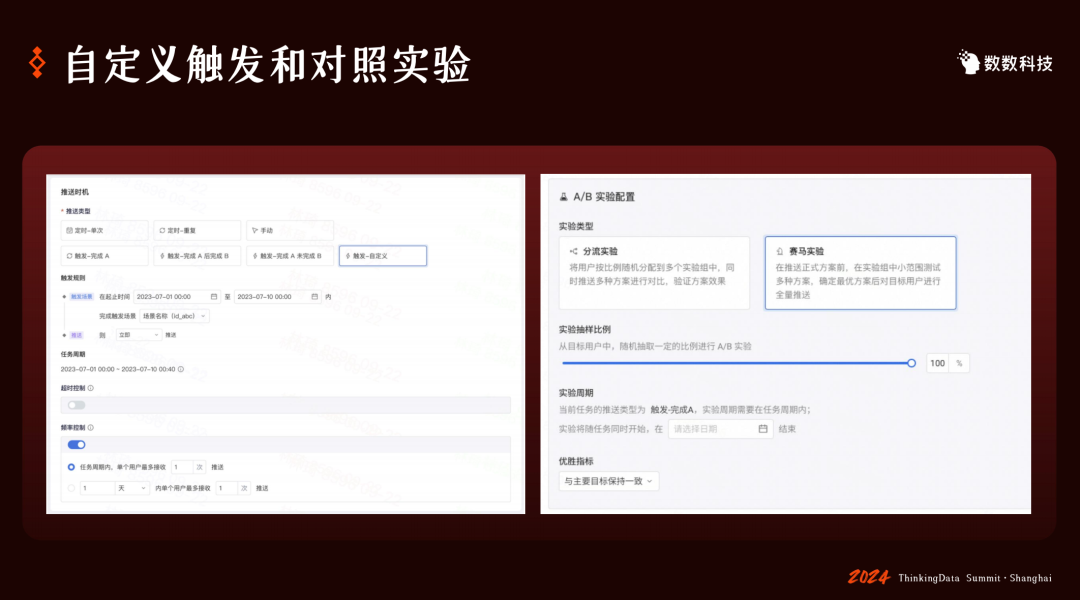Select the per-day frequency radio button
The image size is (1080, 600).
coord(71,488)
